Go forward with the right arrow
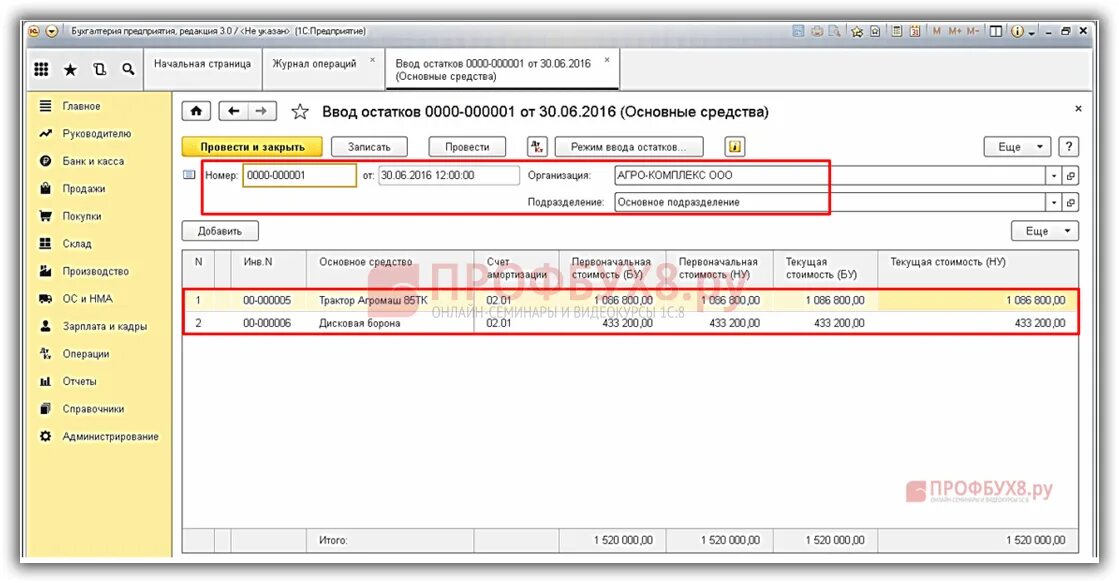Image resolution: width=1119 pixels, height=583 pixels. tap(261, 111)
